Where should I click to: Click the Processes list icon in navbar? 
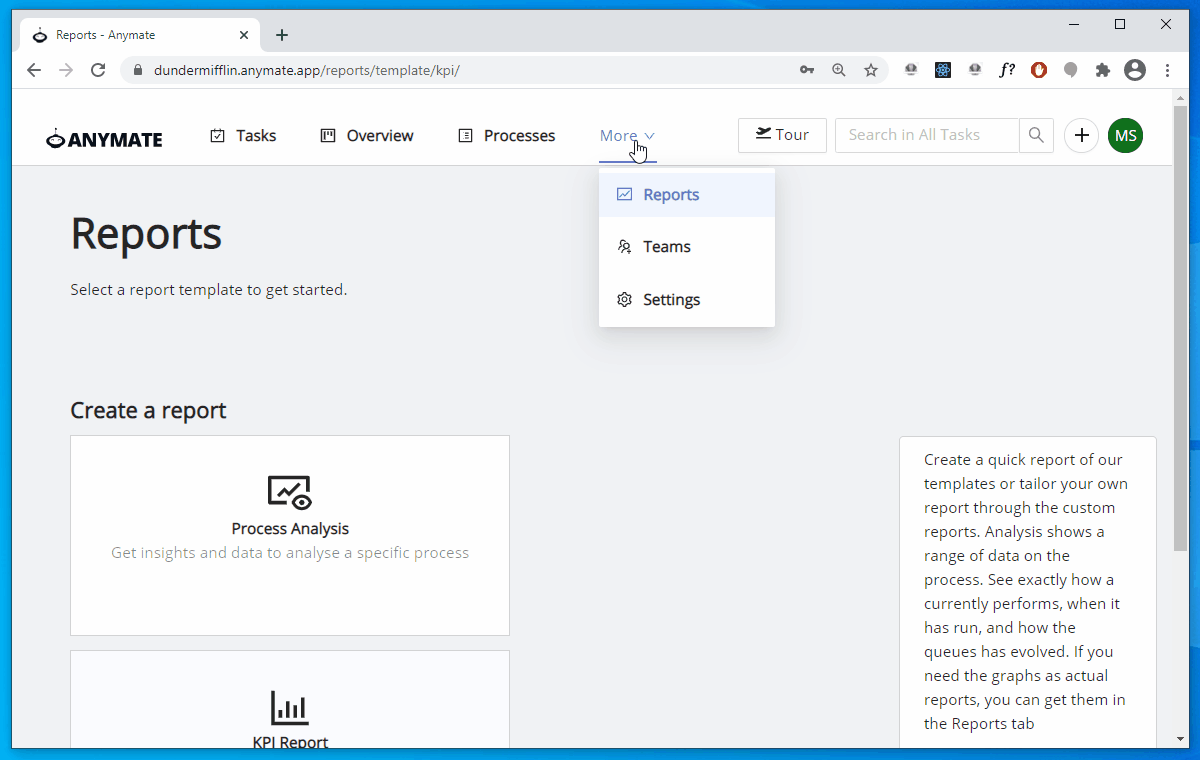(x=465, y=135)
